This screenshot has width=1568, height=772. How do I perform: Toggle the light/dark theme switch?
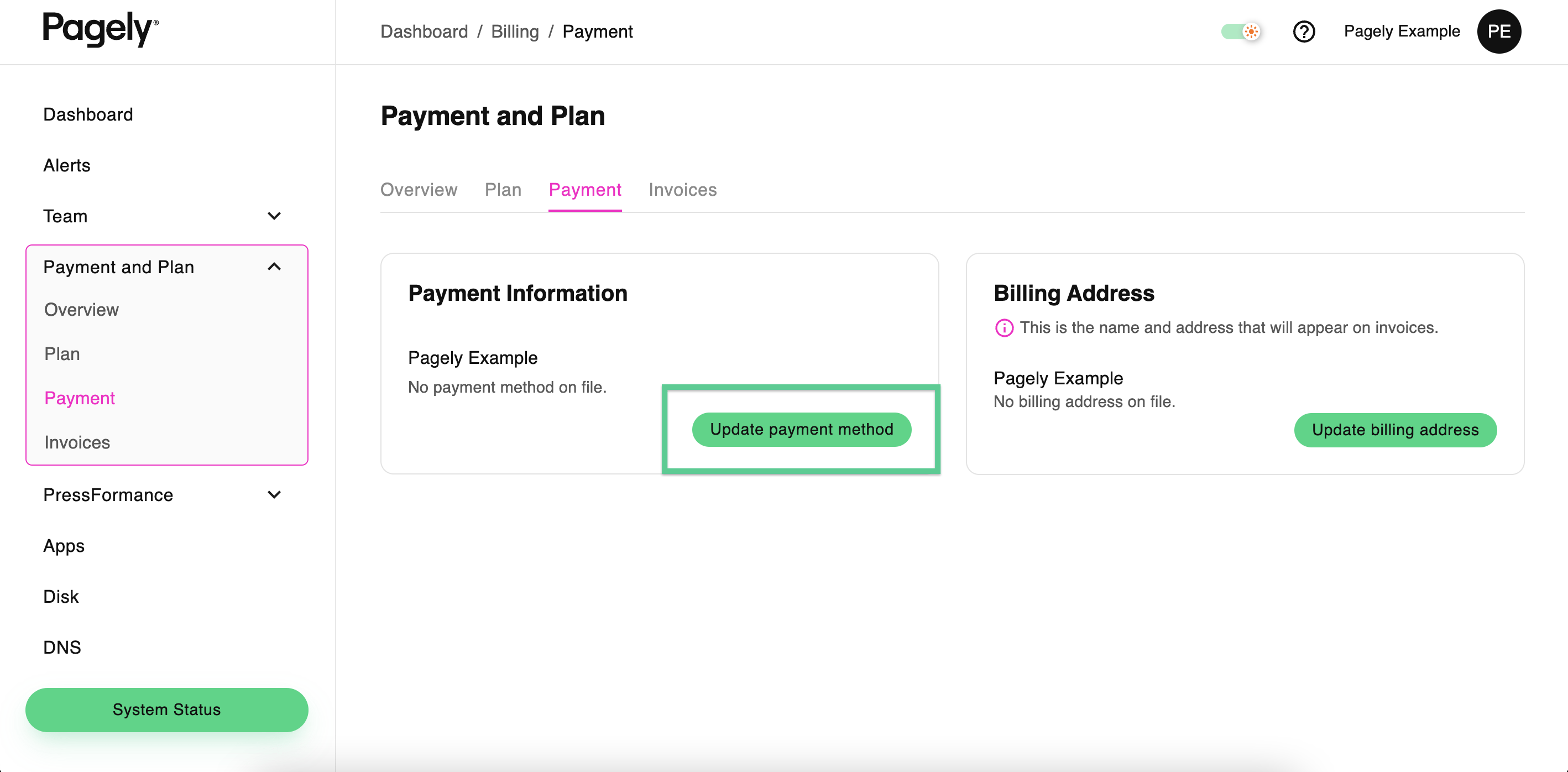pos(1241,32)
